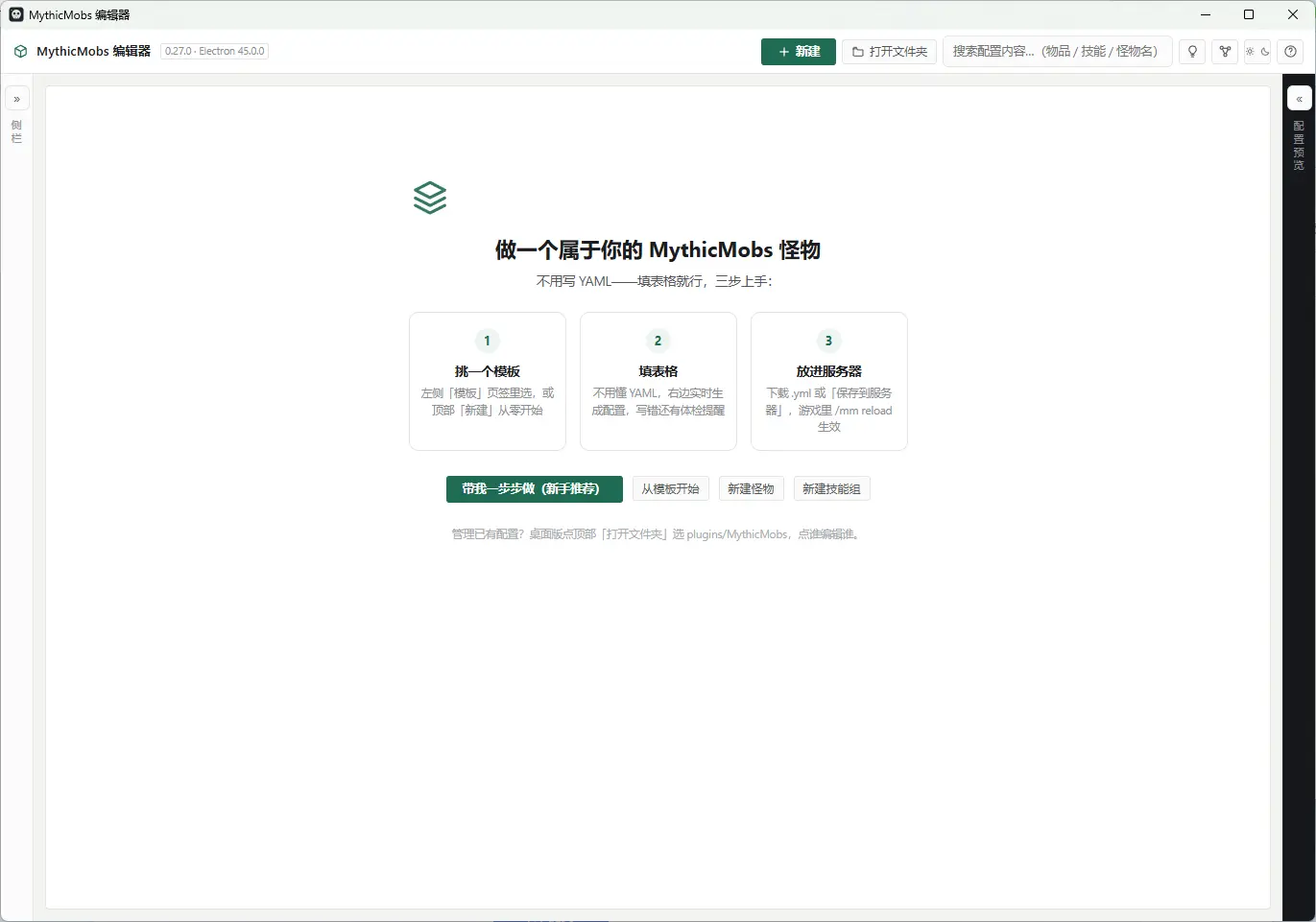Focus the 搜索配置内容 search field

point(1058,52)
